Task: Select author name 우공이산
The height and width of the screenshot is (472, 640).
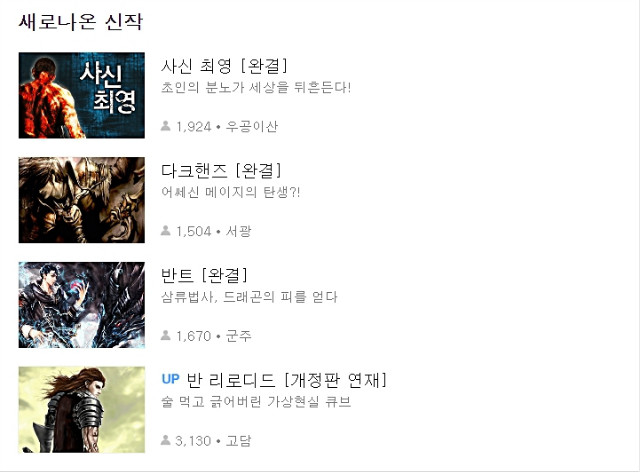Action: tap(252, 127)
